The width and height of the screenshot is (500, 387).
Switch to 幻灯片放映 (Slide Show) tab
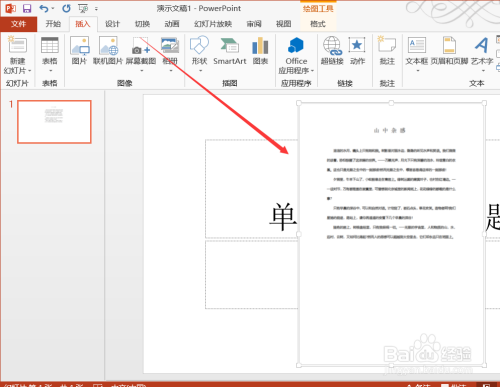tap(213, 24)
